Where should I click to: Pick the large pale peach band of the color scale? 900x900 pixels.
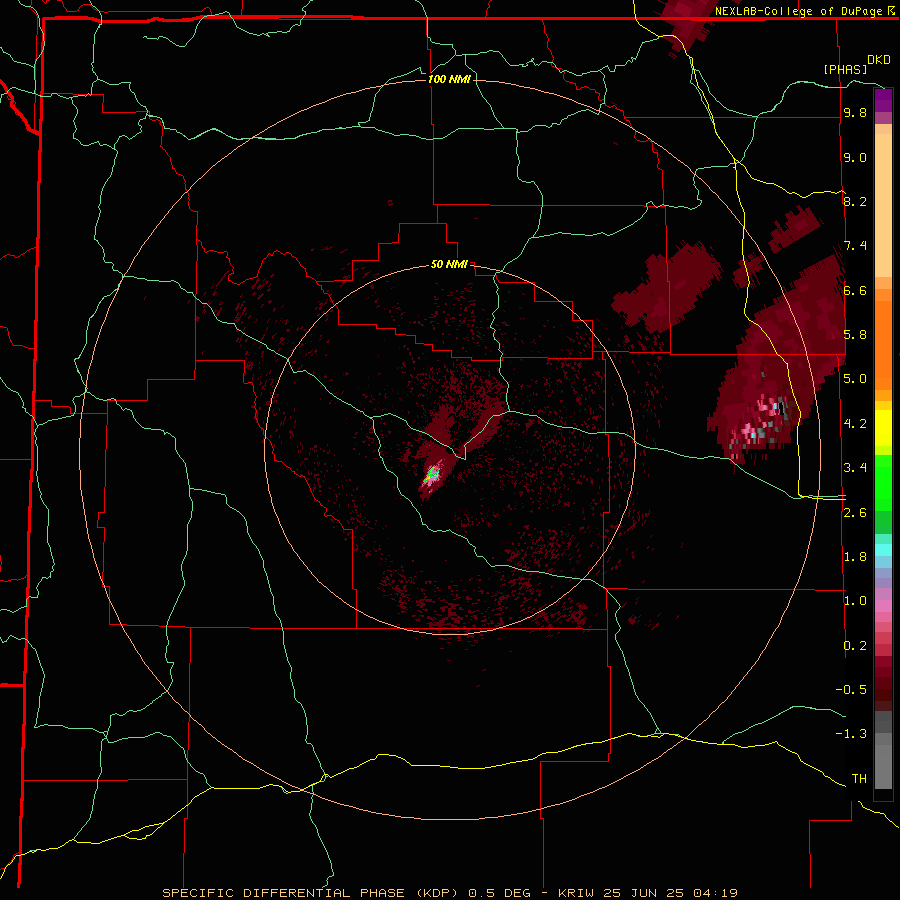(883, 205)
